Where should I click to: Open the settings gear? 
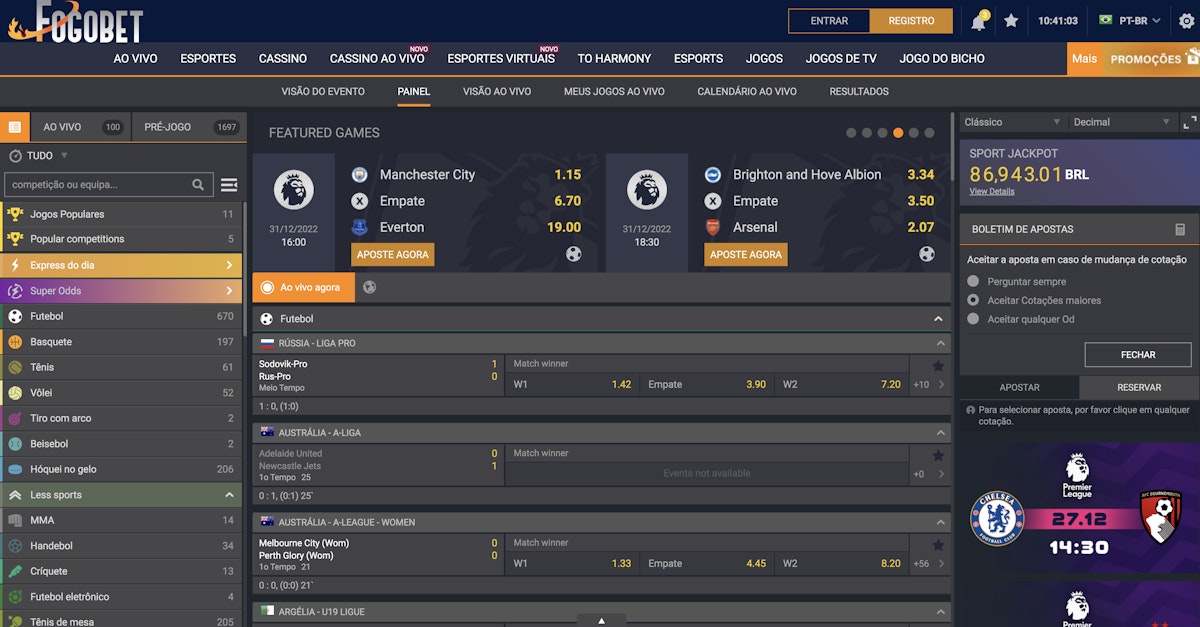coord(1187,21)
